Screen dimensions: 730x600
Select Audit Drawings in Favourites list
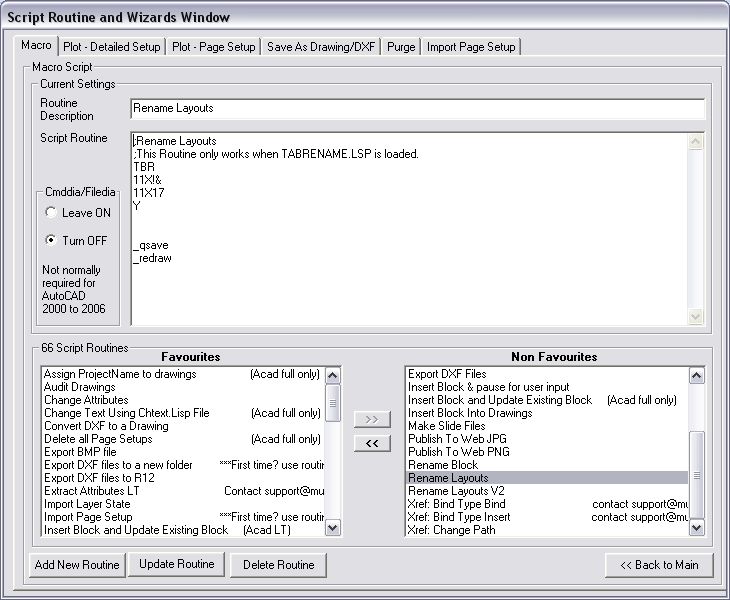point(80,387)
